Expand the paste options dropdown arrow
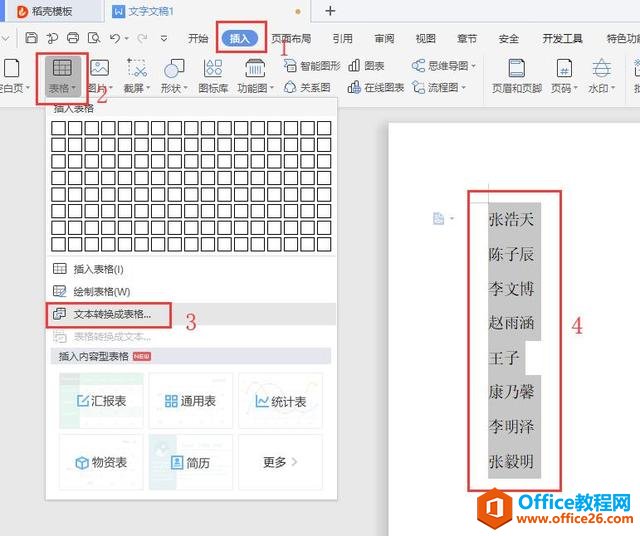 click(x=451, y=219)
